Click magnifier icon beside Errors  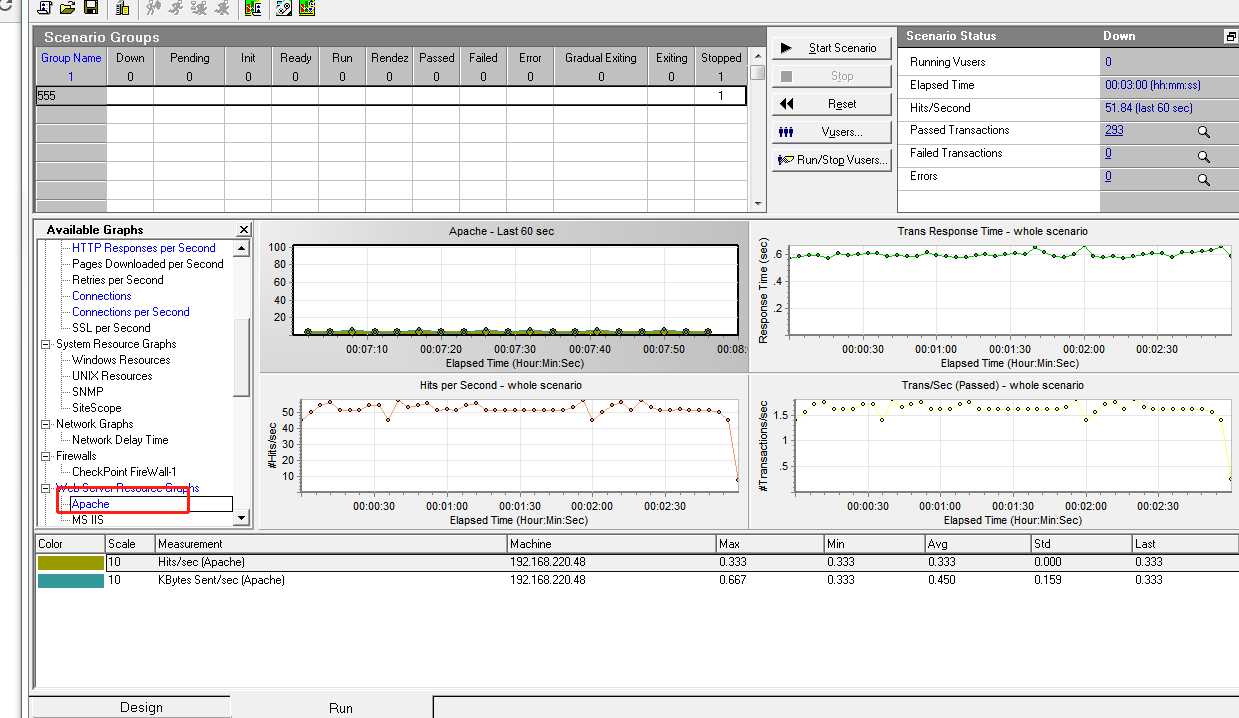pos(1204,179)
